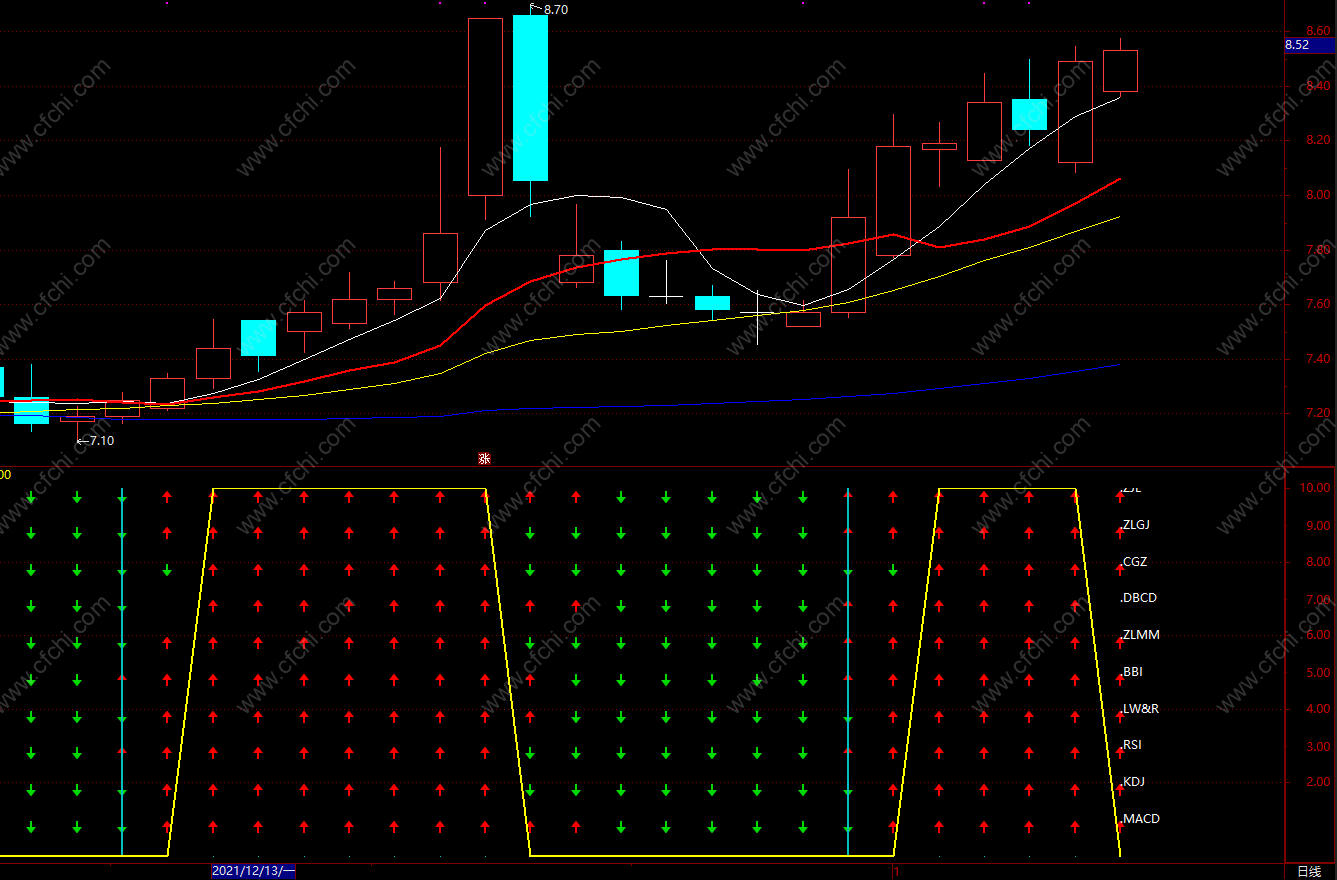Click the BBI indicator label

click(x=1133, y=672)
